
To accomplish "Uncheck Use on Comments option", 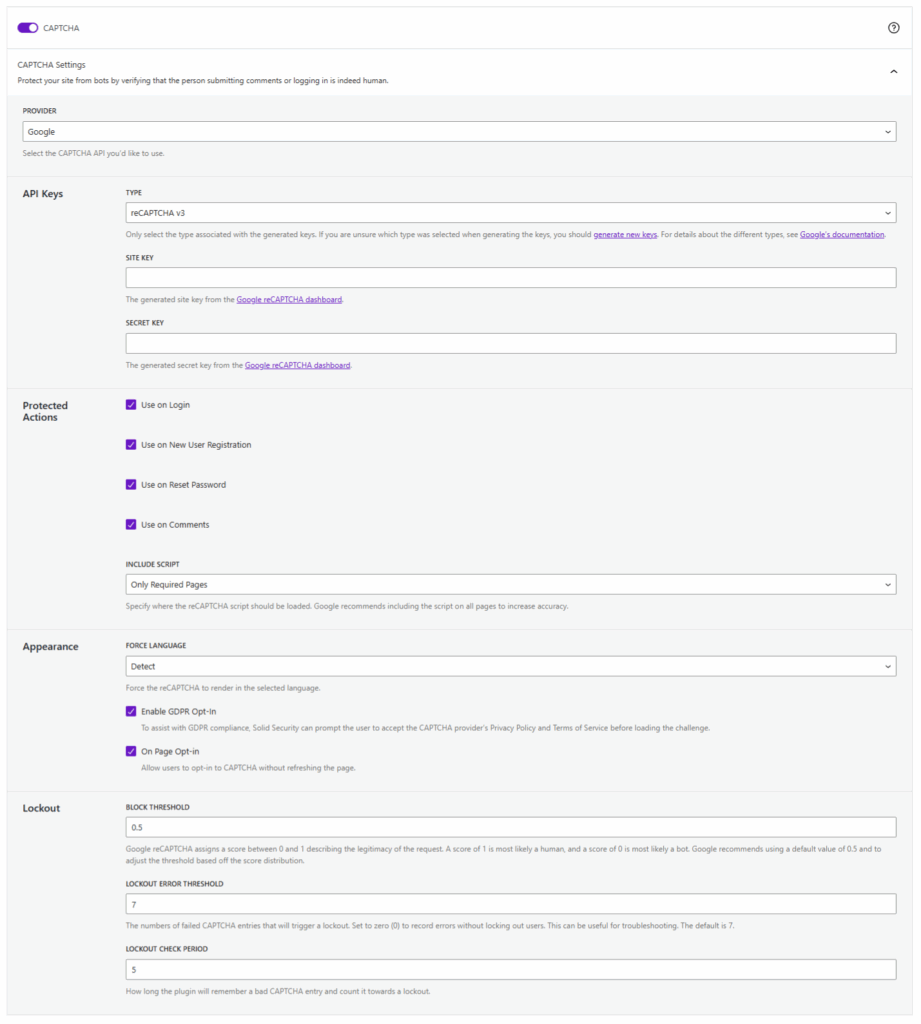I will 131,525.
